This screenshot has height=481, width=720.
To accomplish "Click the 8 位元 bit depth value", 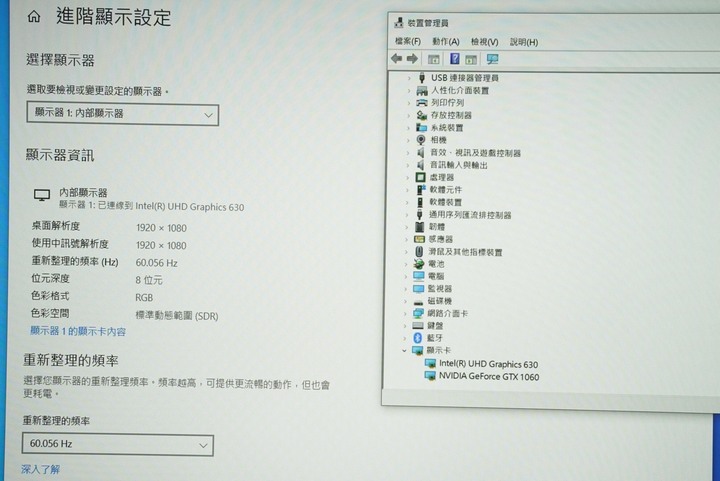I will pos(149,280).
